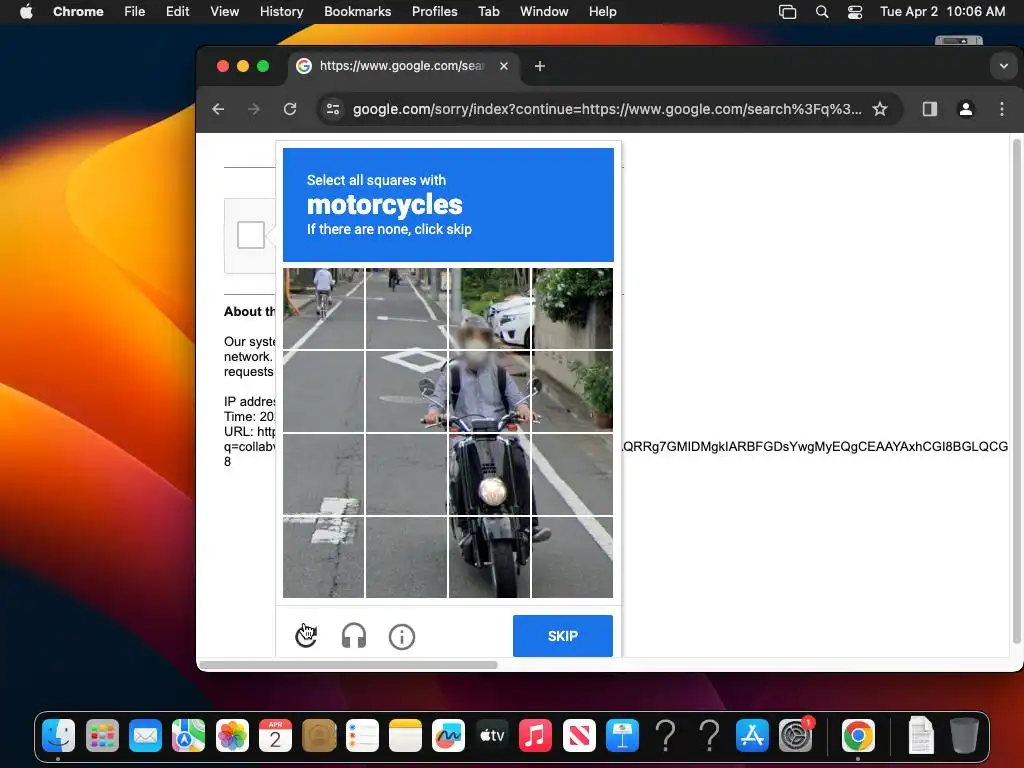Open the Tab menu

(x=488, y=11)
